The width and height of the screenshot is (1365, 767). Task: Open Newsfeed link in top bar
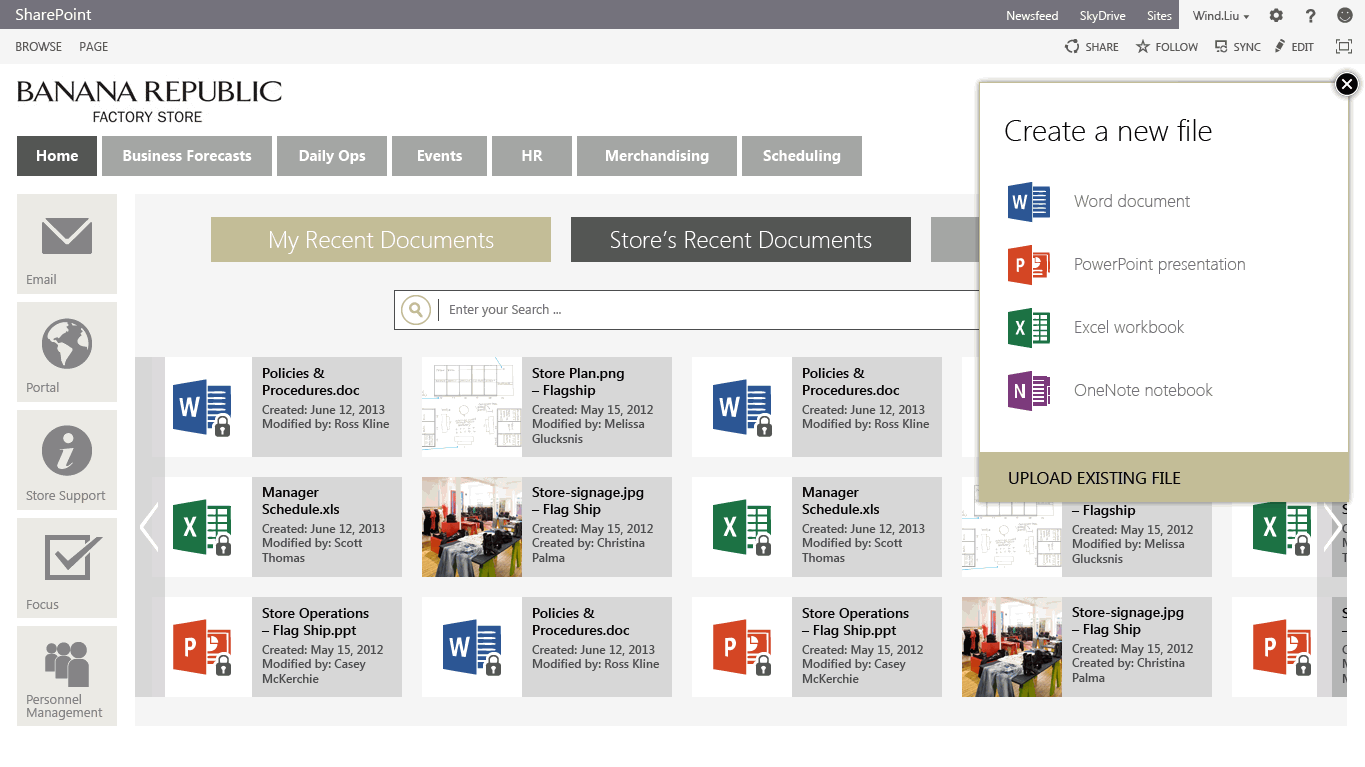(1031, 16)
